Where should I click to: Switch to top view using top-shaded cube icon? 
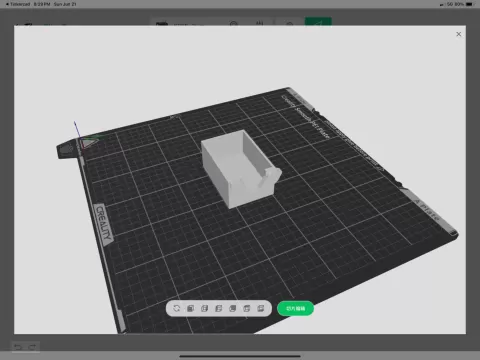[246, 308]
